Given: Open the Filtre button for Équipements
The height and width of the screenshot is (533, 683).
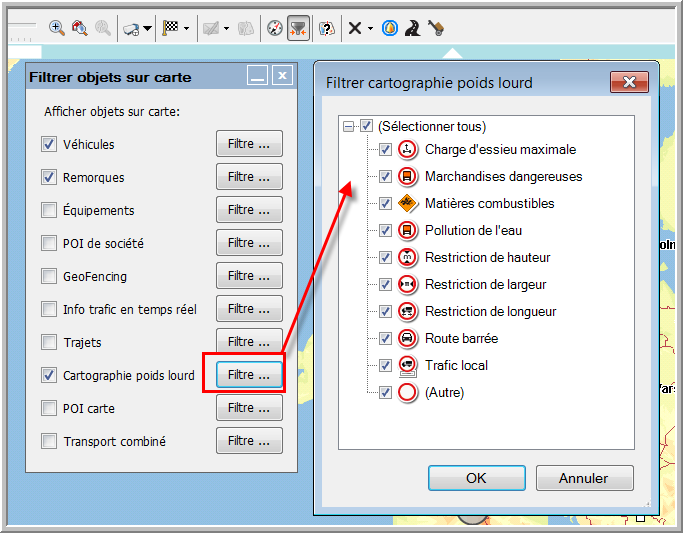Looking at the screenshot, I should (x=249, y=210).
